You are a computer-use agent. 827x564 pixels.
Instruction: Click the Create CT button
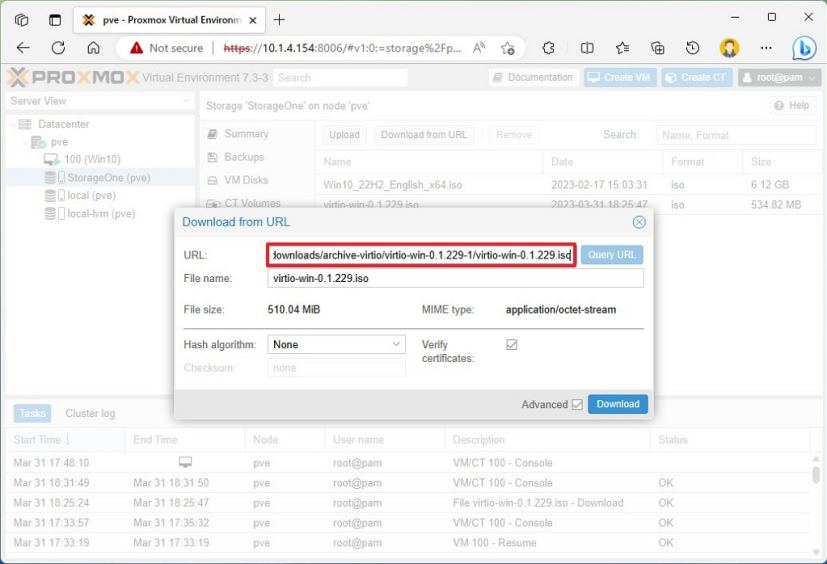click(697, 78)
